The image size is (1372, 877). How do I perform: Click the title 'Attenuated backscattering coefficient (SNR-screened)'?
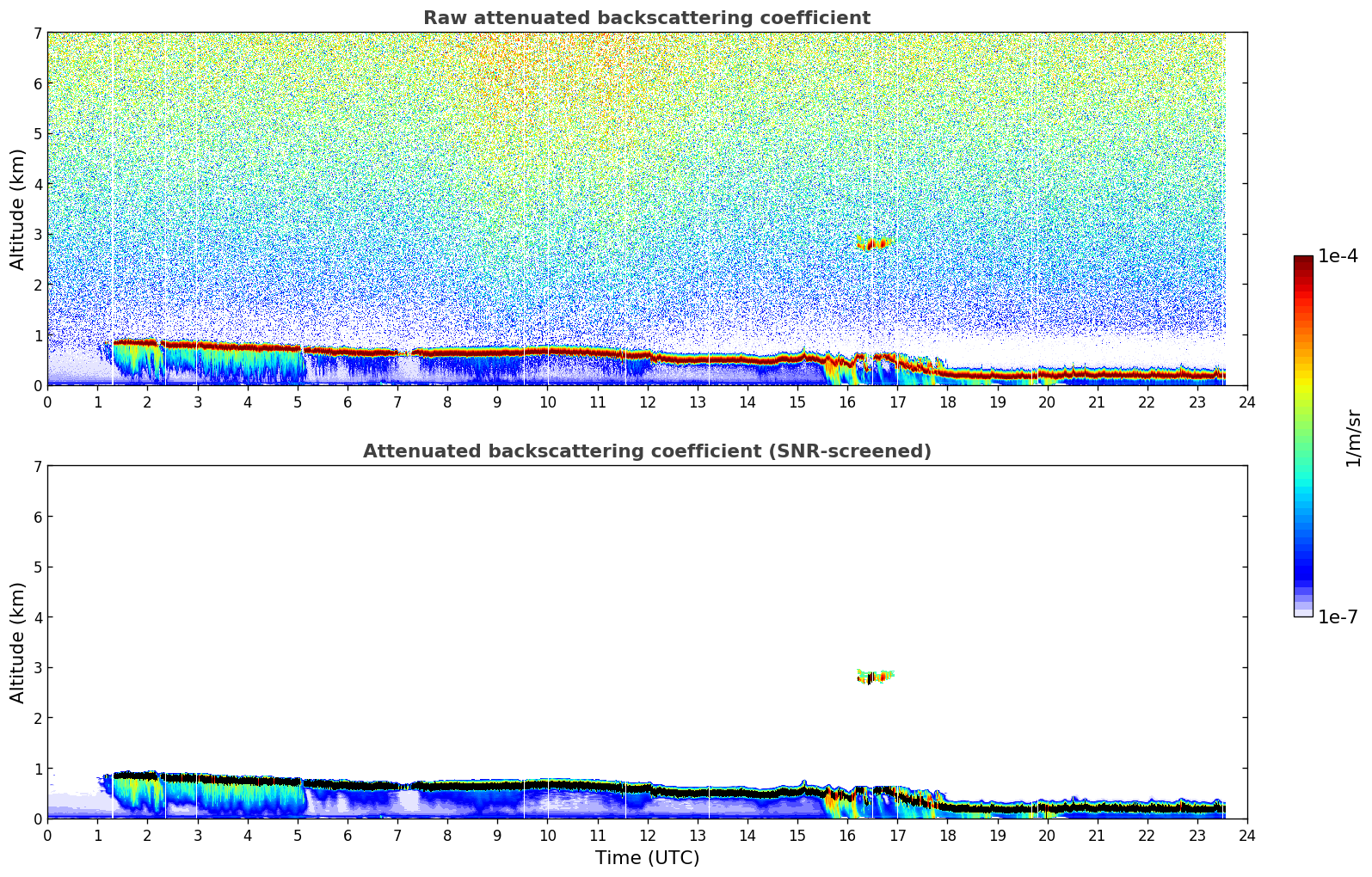[x=647, y=451]
